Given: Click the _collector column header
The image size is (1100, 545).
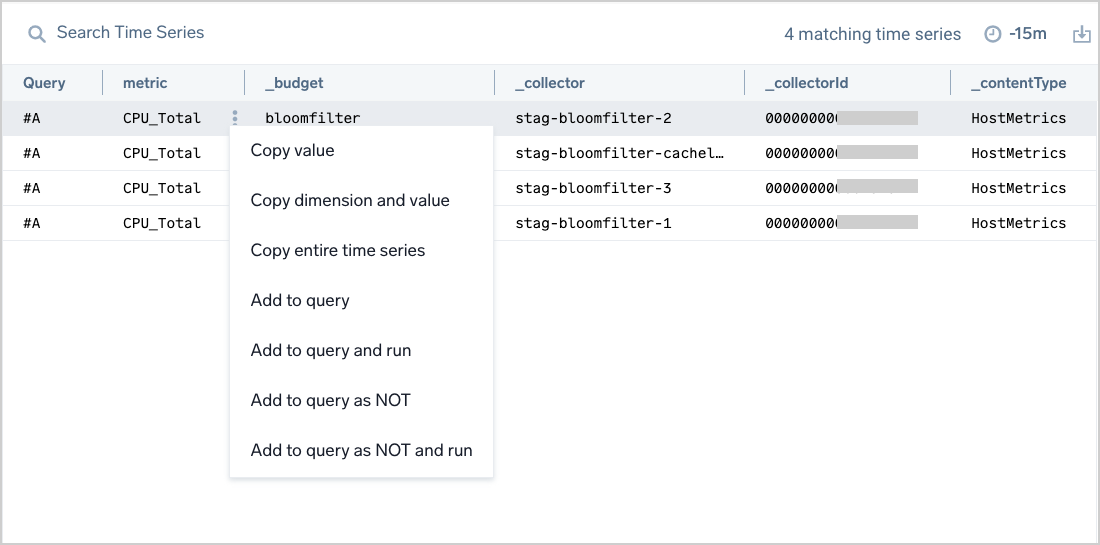Looking at the screenshot, I should [x=550, y=83].
